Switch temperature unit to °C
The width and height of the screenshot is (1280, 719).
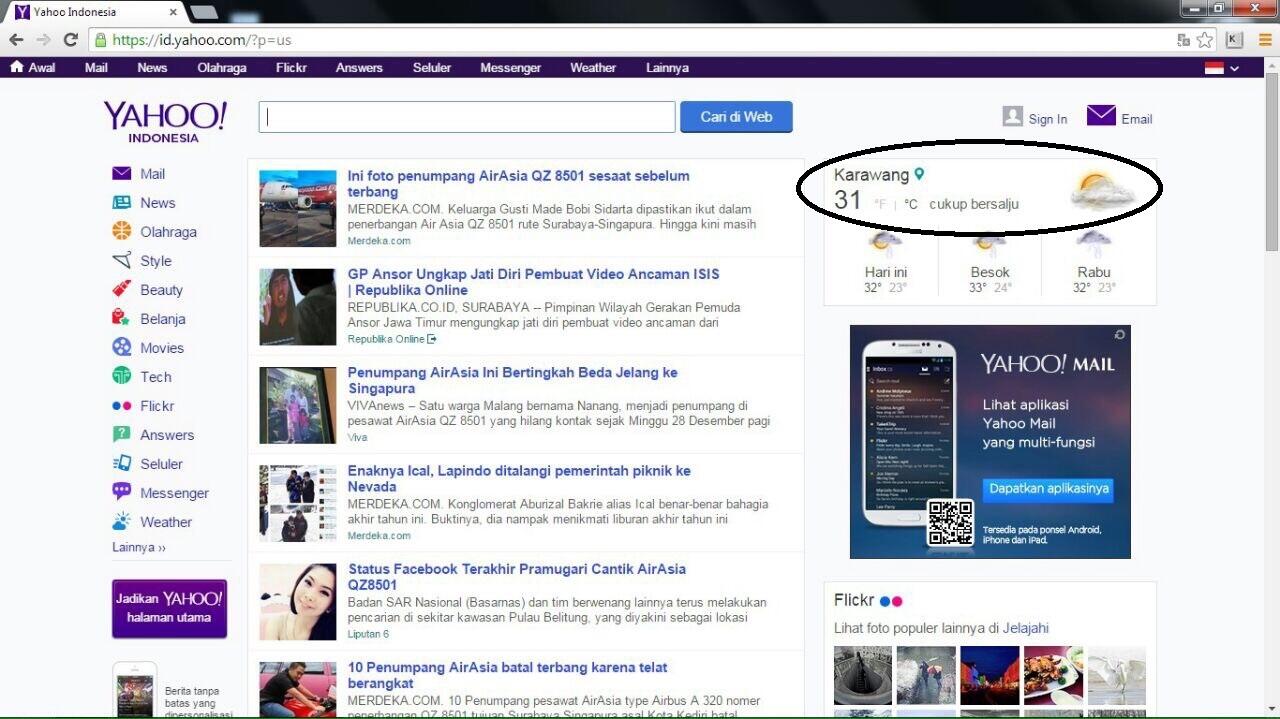click(x=911, y=204)
